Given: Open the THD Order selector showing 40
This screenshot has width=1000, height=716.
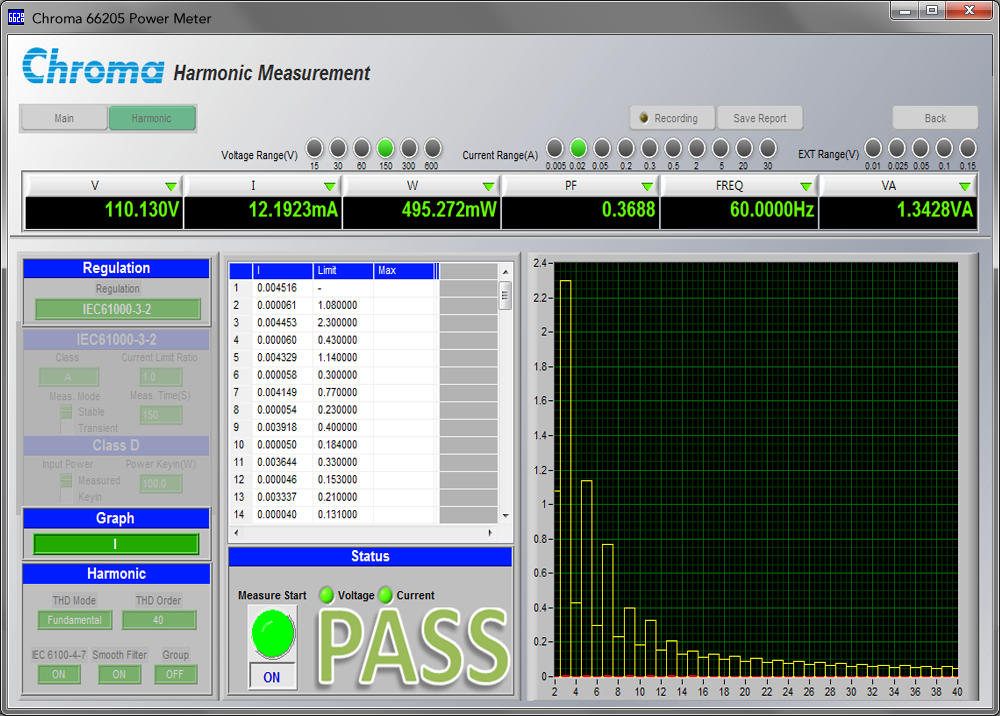Looking at the screenshot, I should [x=159, y=620].
